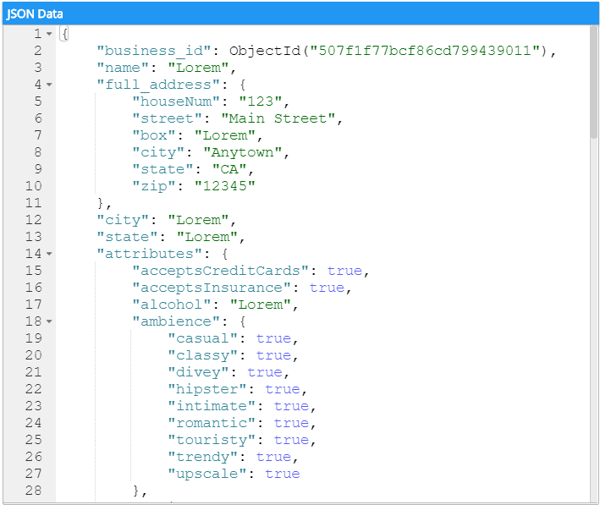The height and width of the screenshot is (505, 600).
Task: Click line number 12 in the gutter
Action: pyautogui.click(x=34, y=220)
